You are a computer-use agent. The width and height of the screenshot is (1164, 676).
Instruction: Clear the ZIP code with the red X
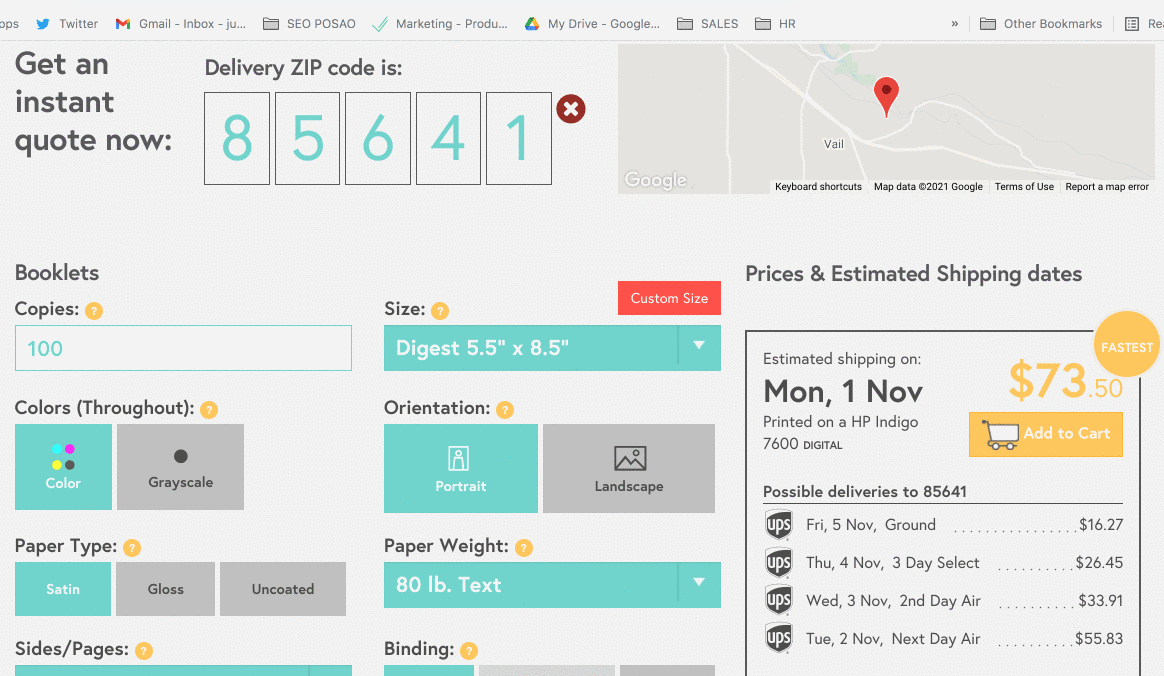click(x=571, y=109)
